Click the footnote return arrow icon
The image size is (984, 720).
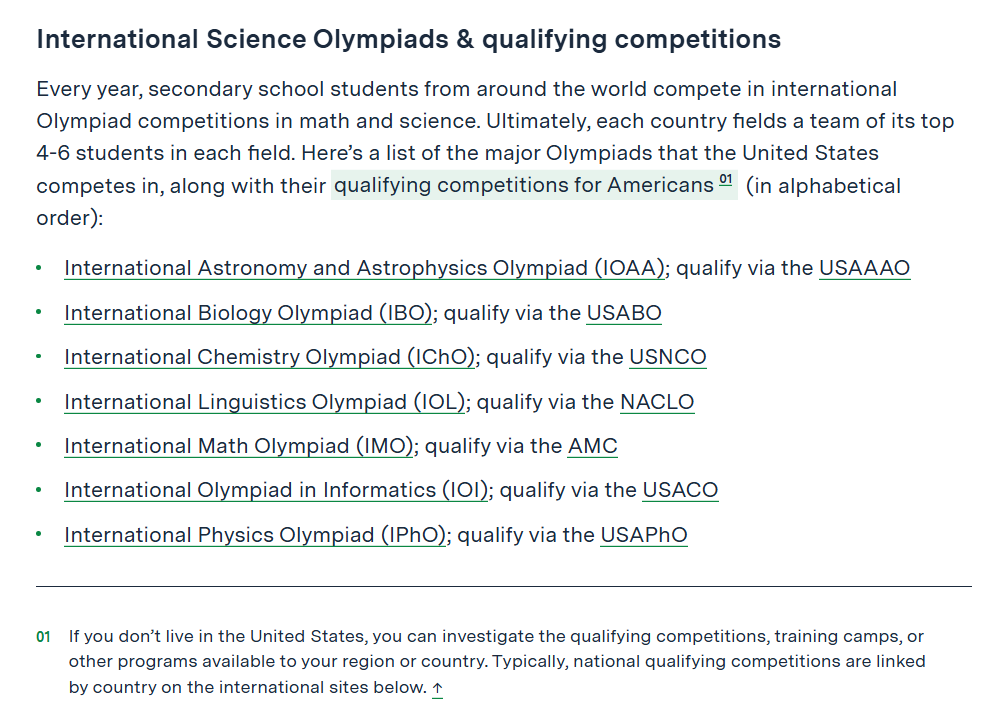pyautogui.click(x=437, y=688)
